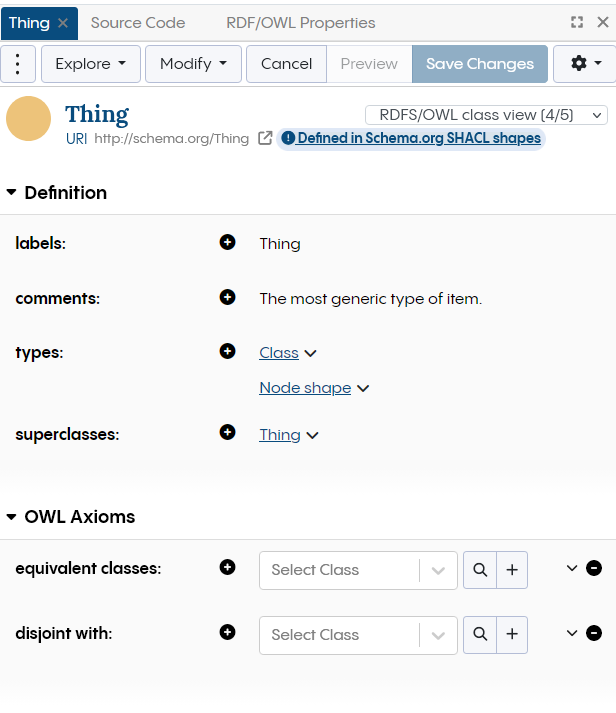Open the Thing URI external link icon
The image size is (616, 713).
265,138
